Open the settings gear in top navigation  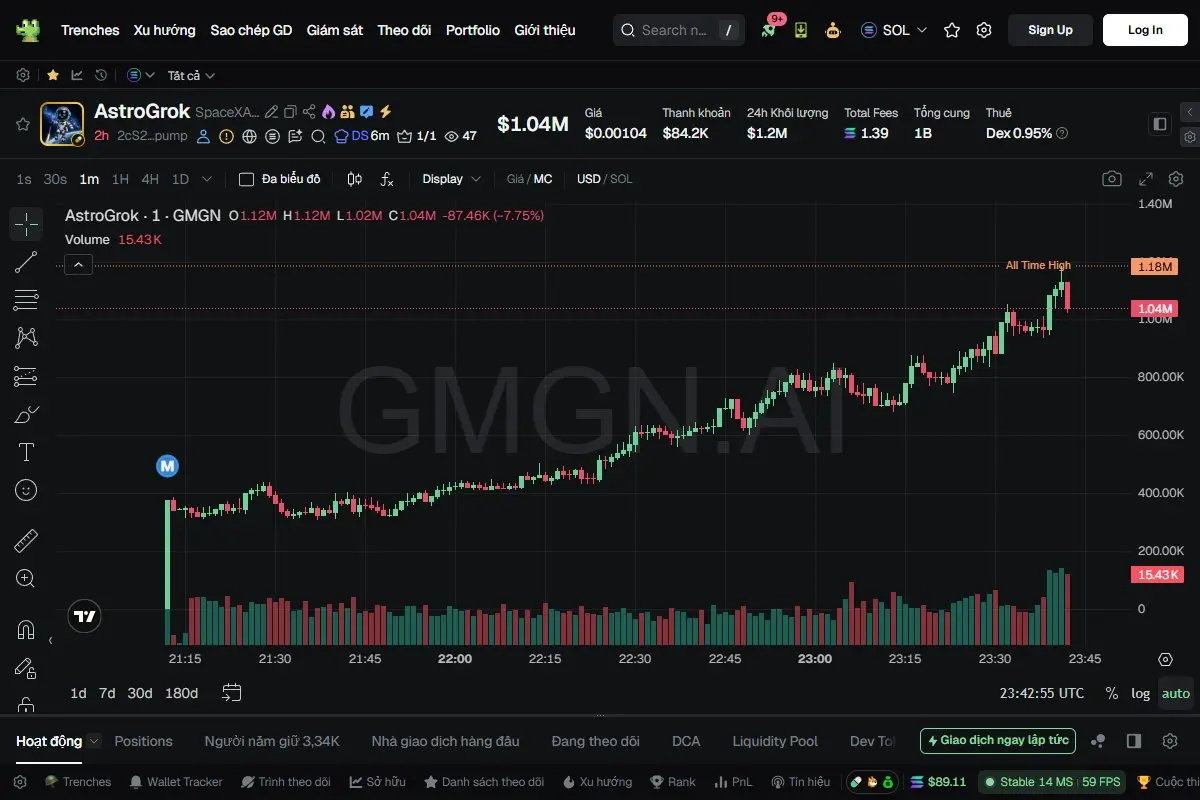[984, 30]
